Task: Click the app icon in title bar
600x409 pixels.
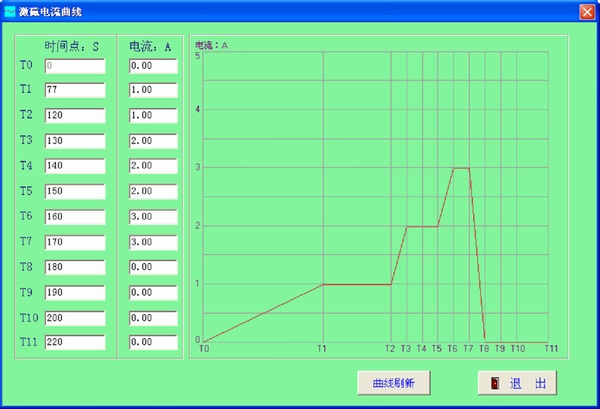Action: pyautogui.click(x=10, y=11)
